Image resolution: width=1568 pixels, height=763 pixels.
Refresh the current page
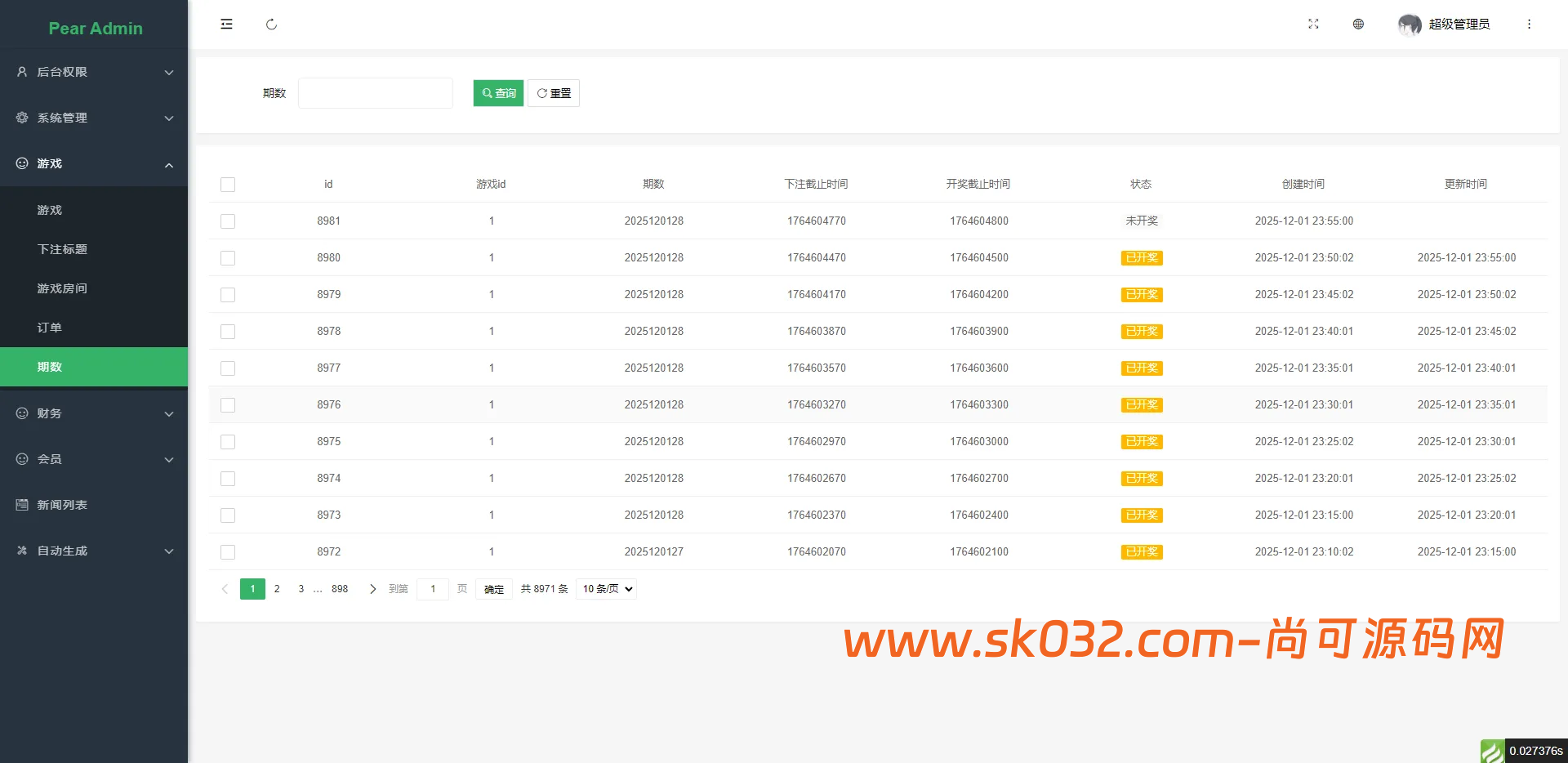point(272,24)
